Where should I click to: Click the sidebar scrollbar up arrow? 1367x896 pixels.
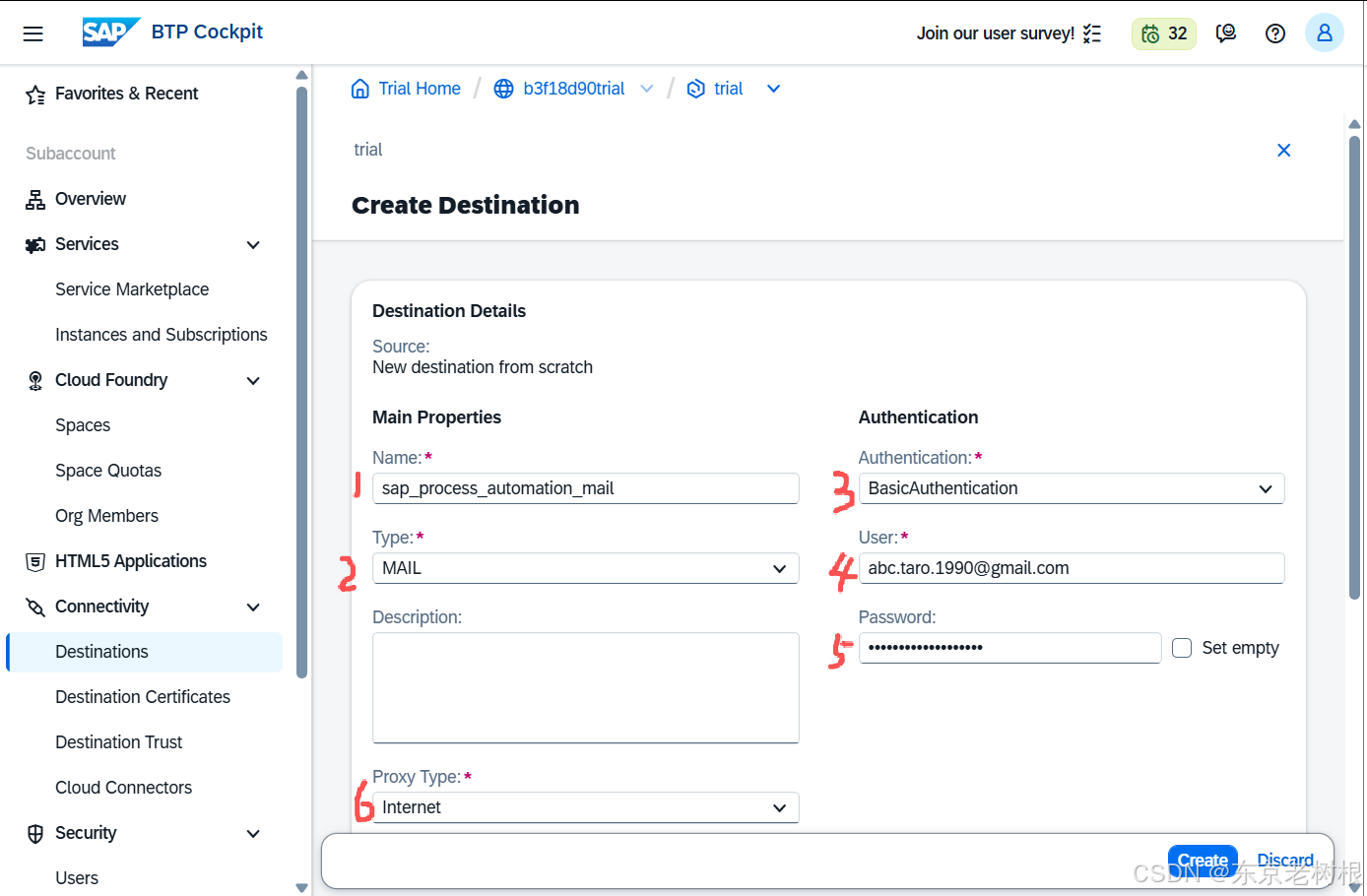tap(301, 76)
